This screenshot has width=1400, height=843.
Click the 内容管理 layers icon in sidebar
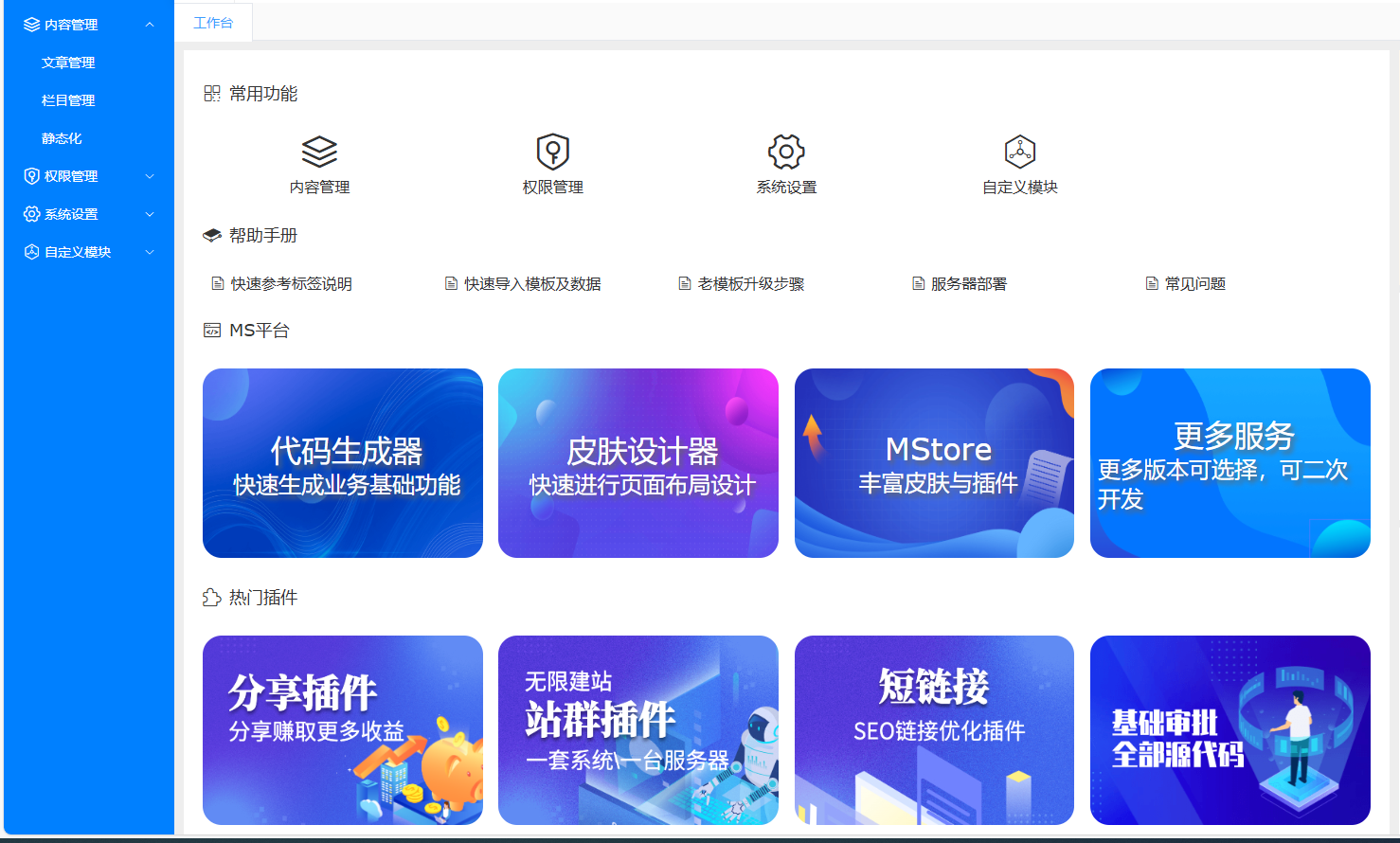click(31, 25)
